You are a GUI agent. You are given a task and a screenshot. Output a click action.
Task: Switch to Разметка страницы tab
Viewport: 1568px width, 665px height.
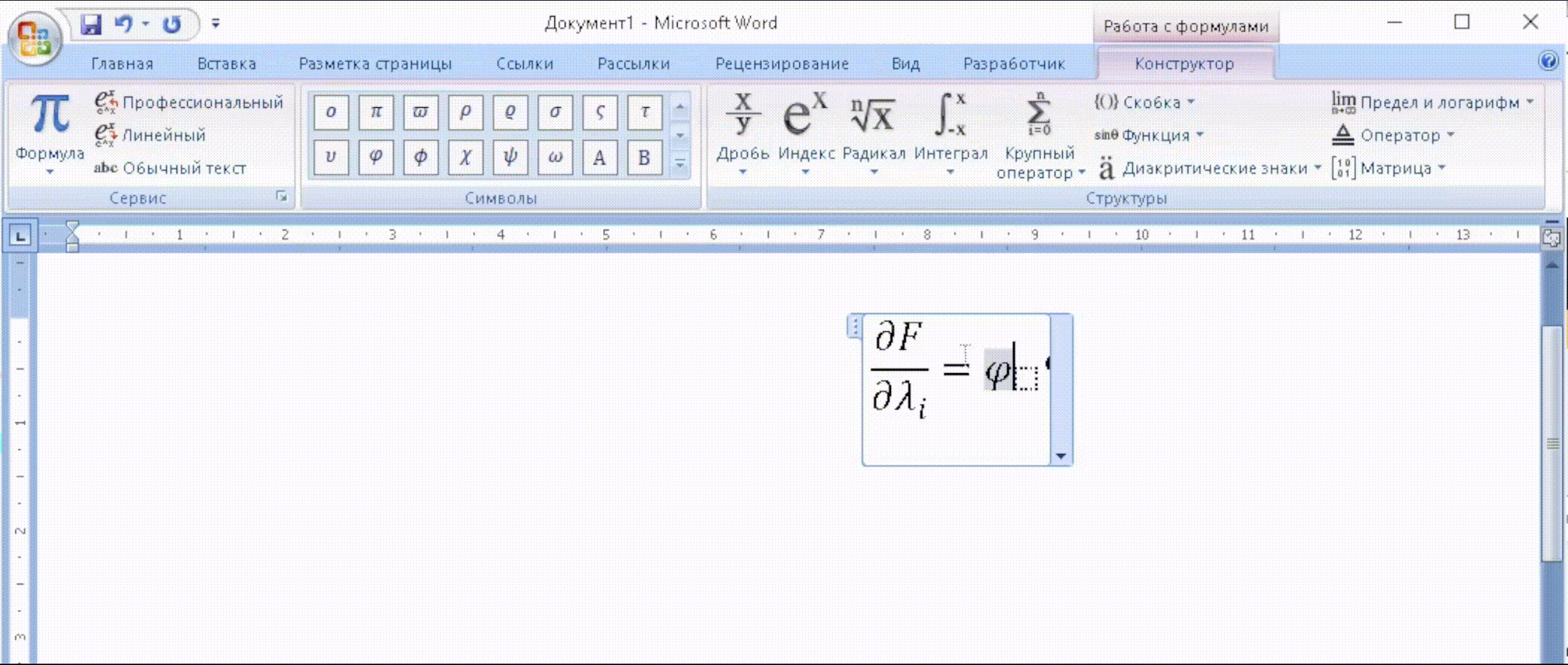click(375, 64)
